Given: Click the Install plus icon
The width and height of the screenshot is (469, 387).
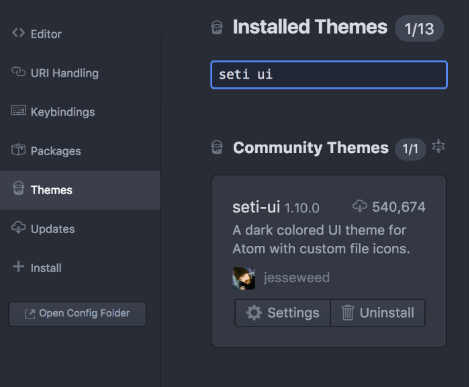Looking at the screenshot, I should click(18, 267).
